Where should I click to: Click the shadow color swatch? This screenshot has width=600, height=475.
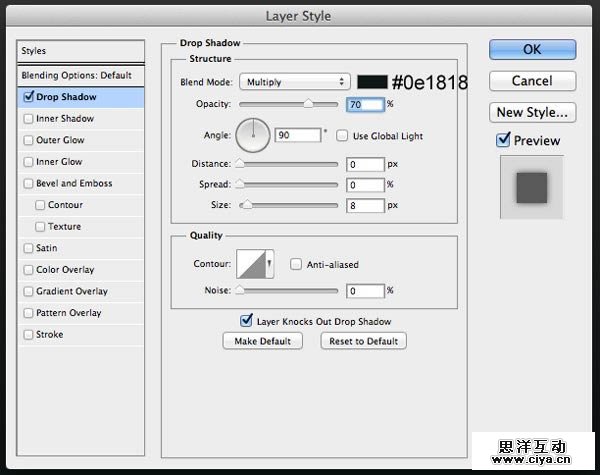click(372, 82)
